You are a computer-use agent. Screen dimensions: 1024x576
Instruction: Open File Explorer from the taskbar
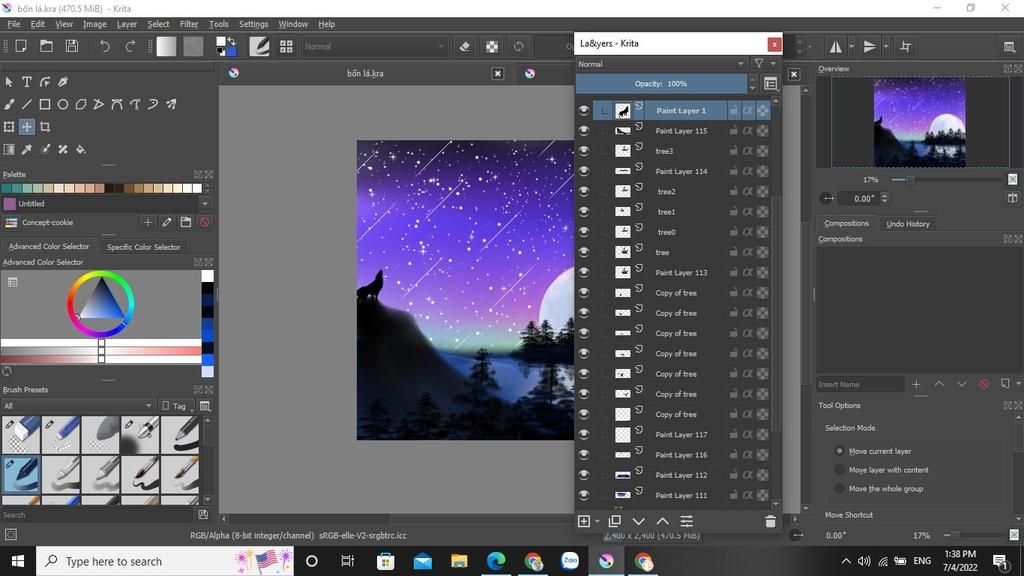459,561
